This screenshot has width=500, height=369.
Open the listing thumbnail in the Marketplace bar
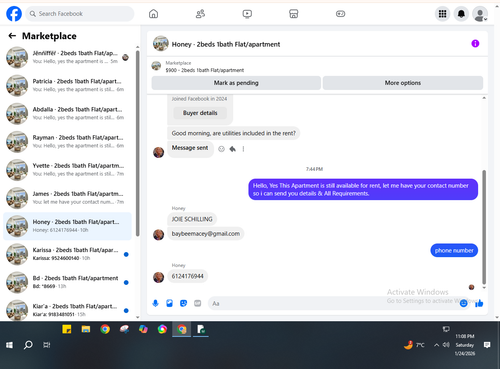coord(156,66)
